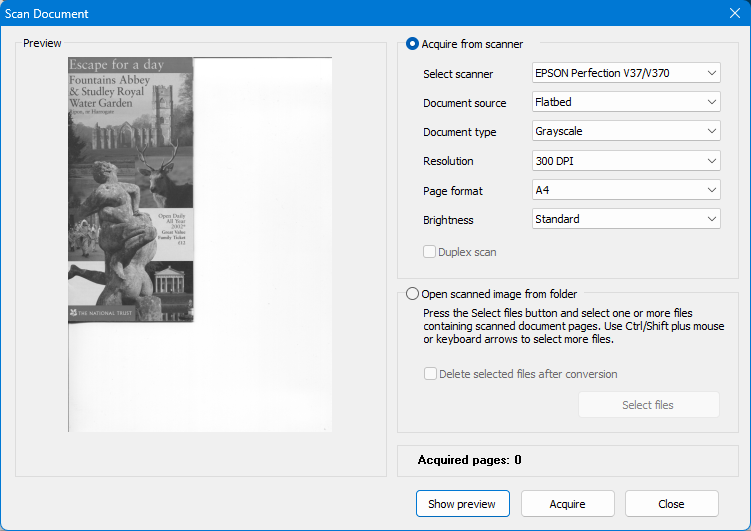Click the Show preview button
Viewport: 751px width, 531px height.
pyautogui.click(x=462, y=504)
